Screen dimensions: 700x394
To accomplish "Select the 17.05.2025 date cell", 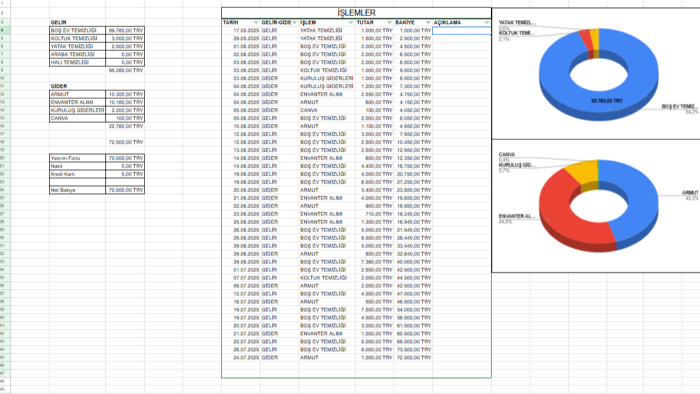I will [x=241, y=30].
